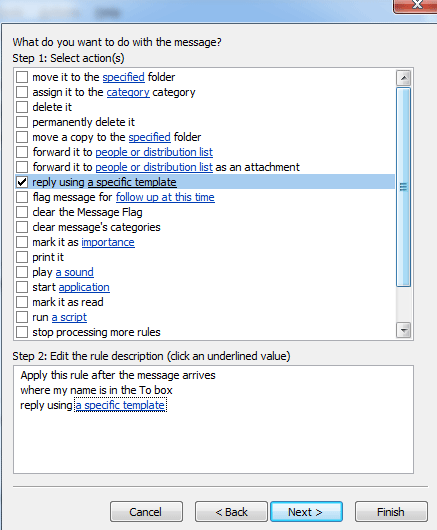Click the 'importance' link

[108, 242]
